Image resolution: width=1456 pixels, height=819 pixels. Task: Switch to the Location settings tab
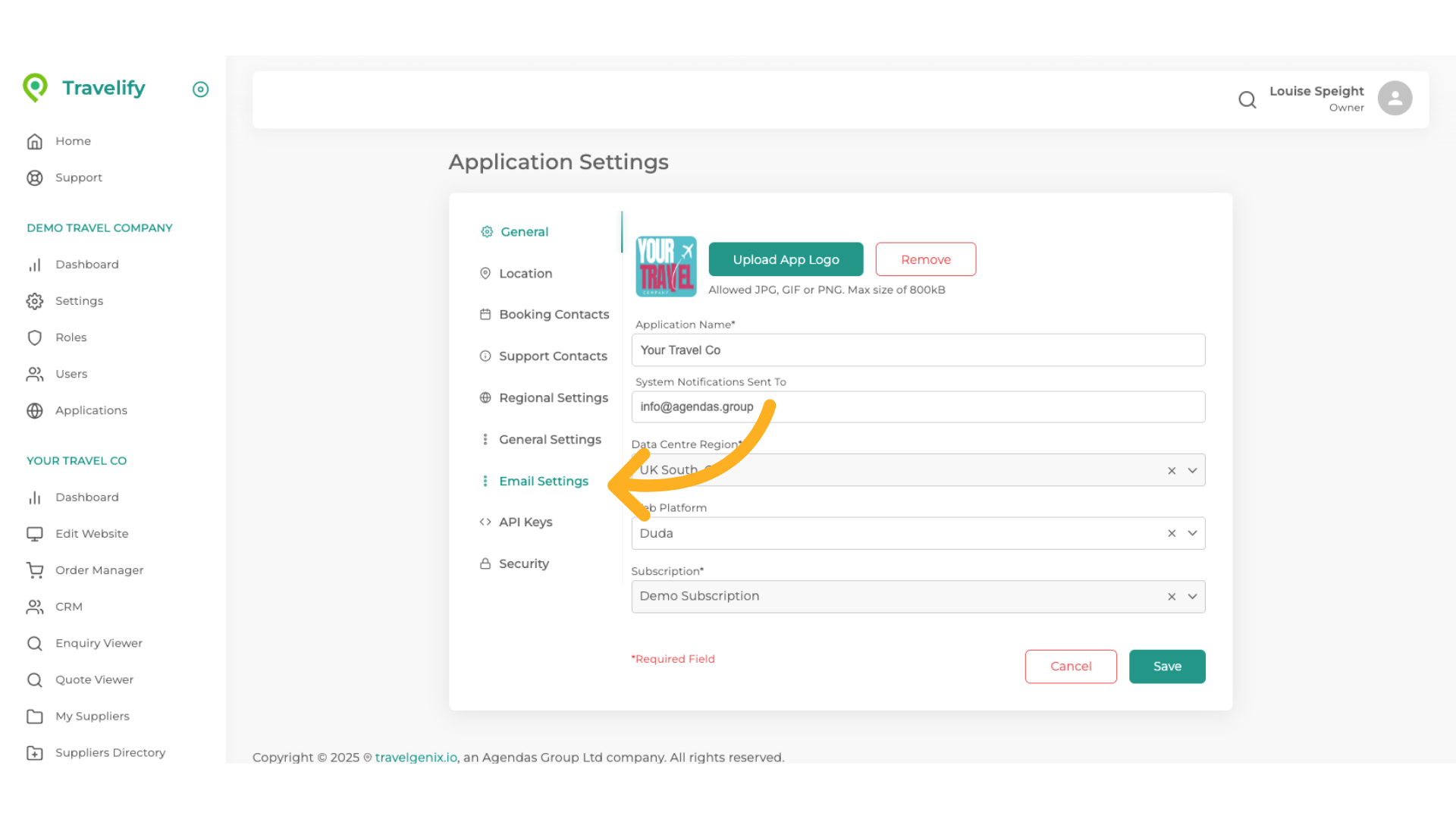[525, 274]
